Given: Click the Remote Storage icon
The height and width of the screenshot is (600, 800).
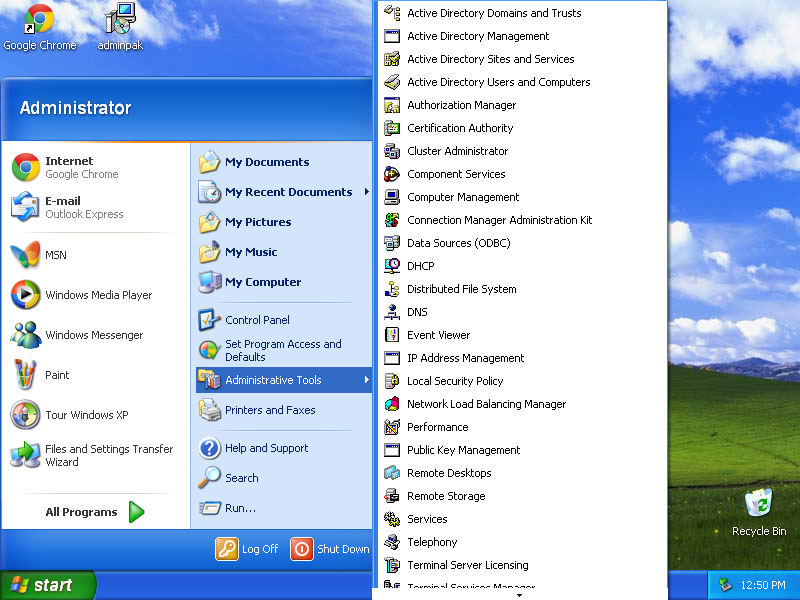Looking at the screenshot, I should 392,495.
